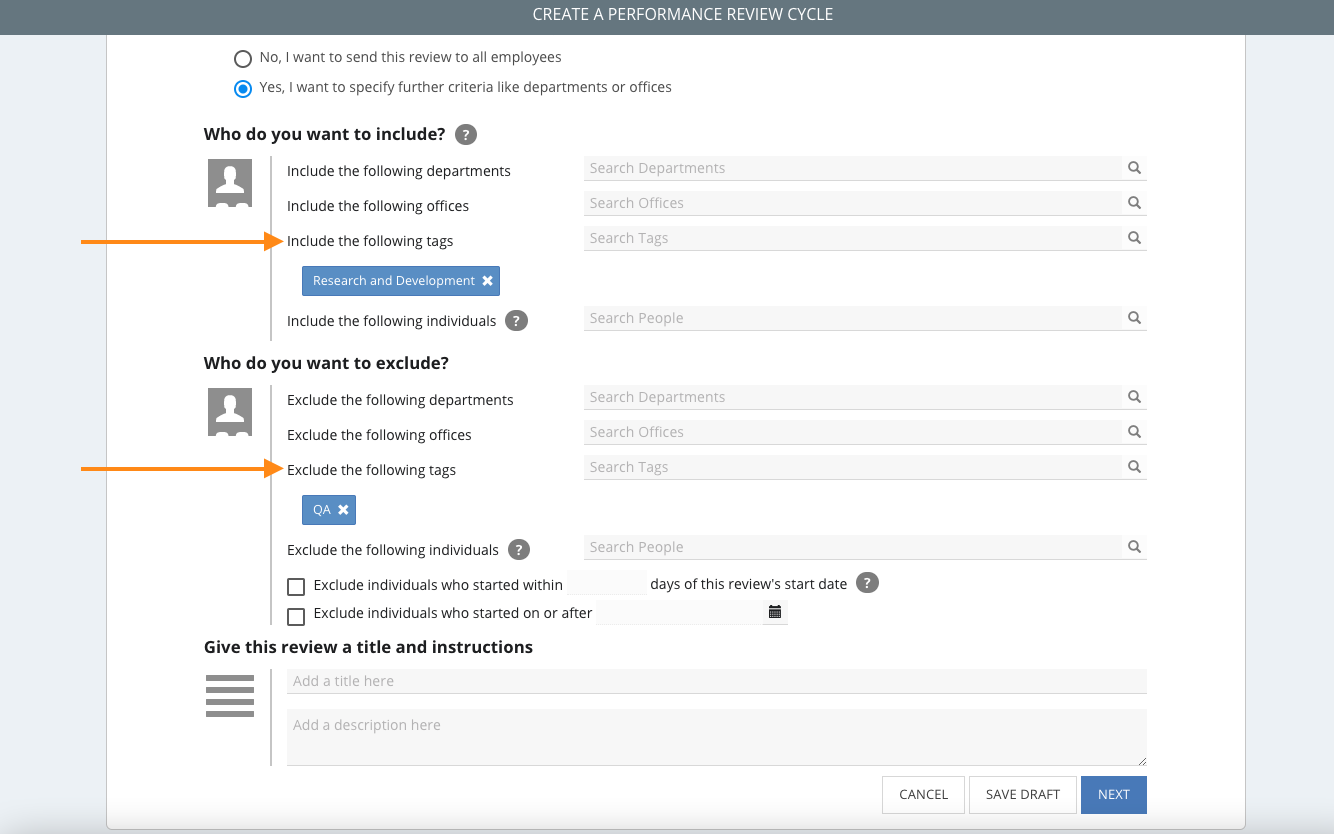Click help icon next to Include the following individuals
The height and width of the screenshot is (834, 1334).
pyautogui.click(x=516, y=321)
